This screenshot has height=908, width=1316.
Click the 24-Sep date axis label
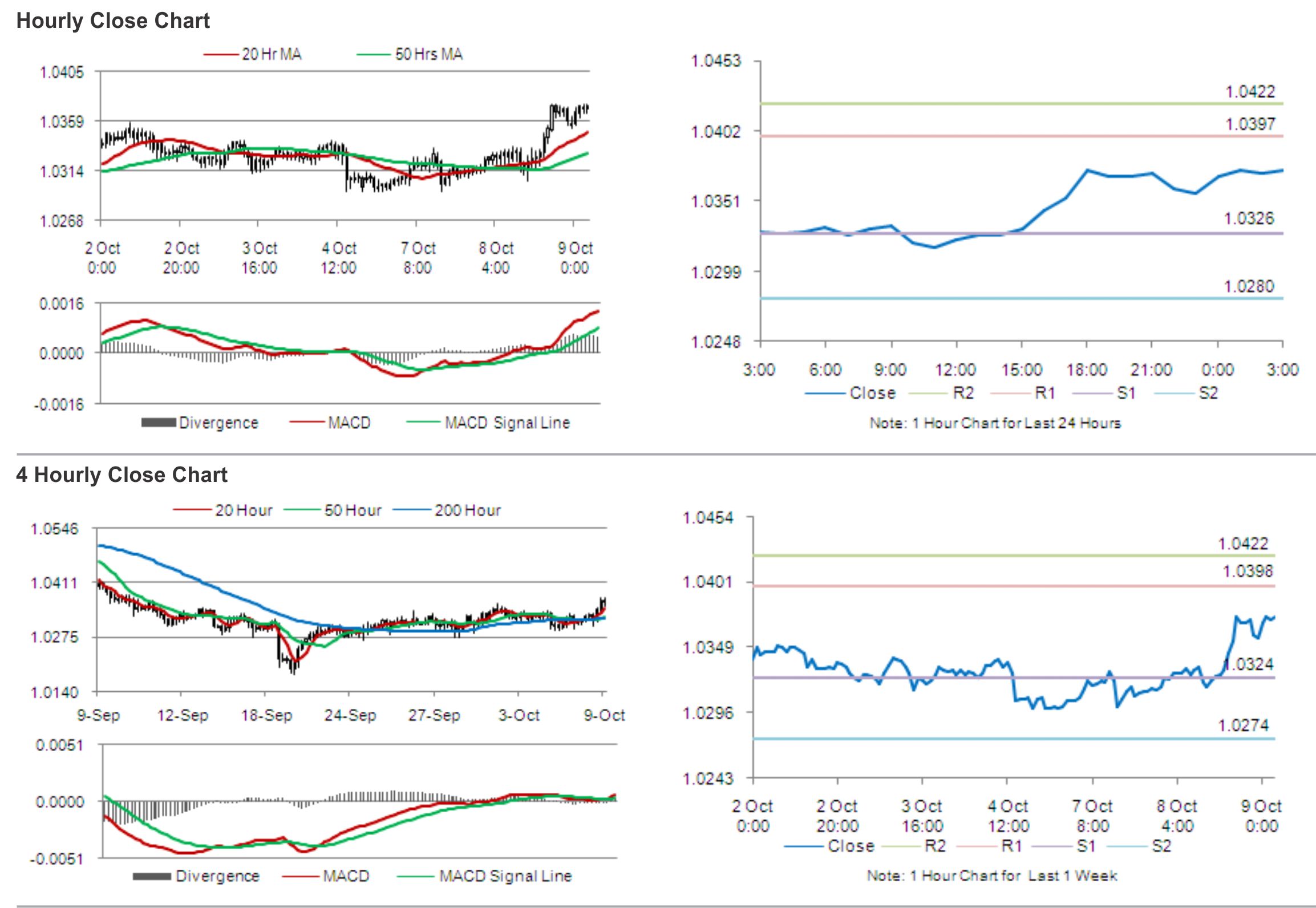[350, 715]
